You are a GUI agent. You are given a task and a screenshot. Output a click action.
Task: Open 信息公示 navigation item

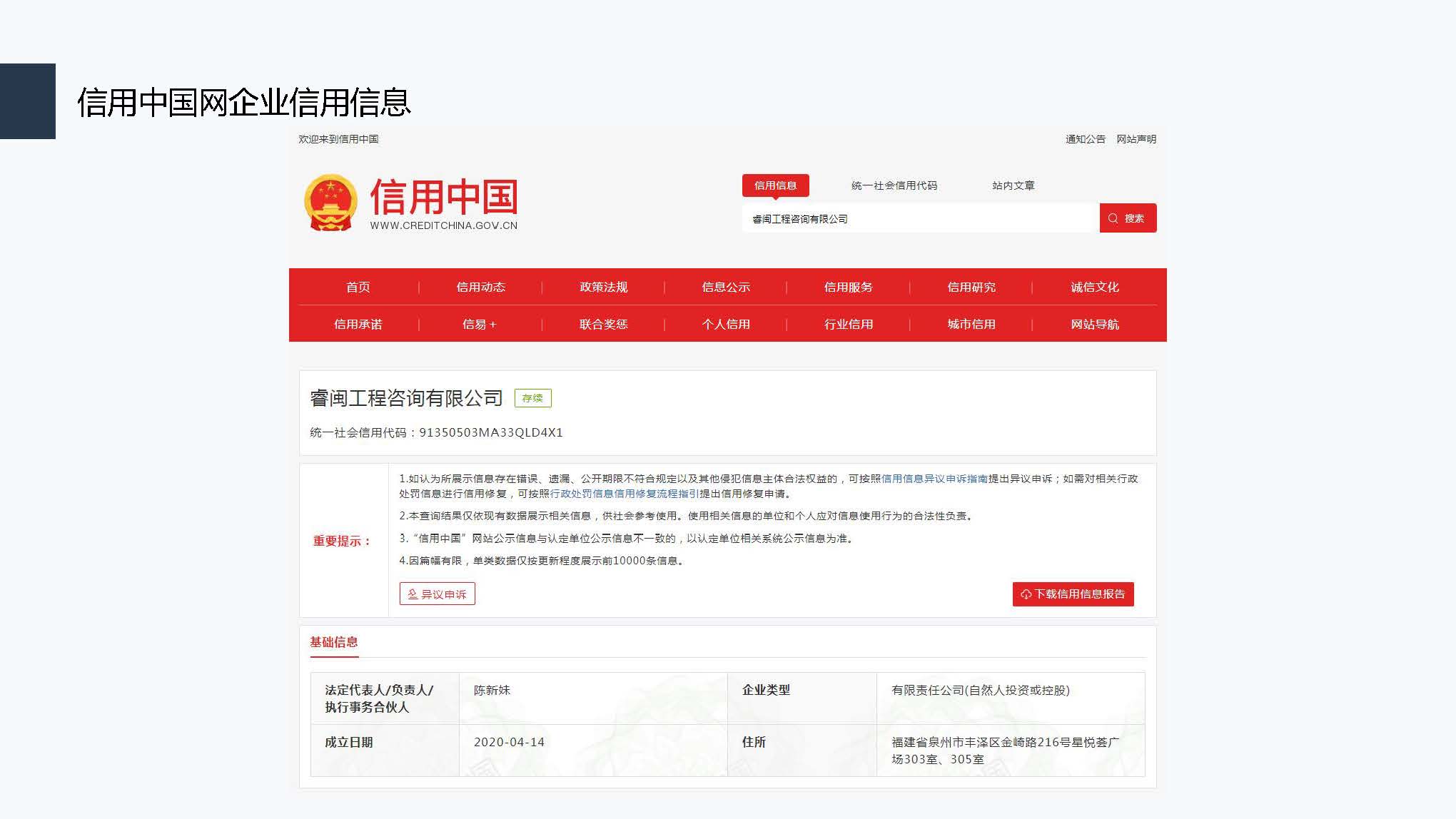[x=726, y=287]
